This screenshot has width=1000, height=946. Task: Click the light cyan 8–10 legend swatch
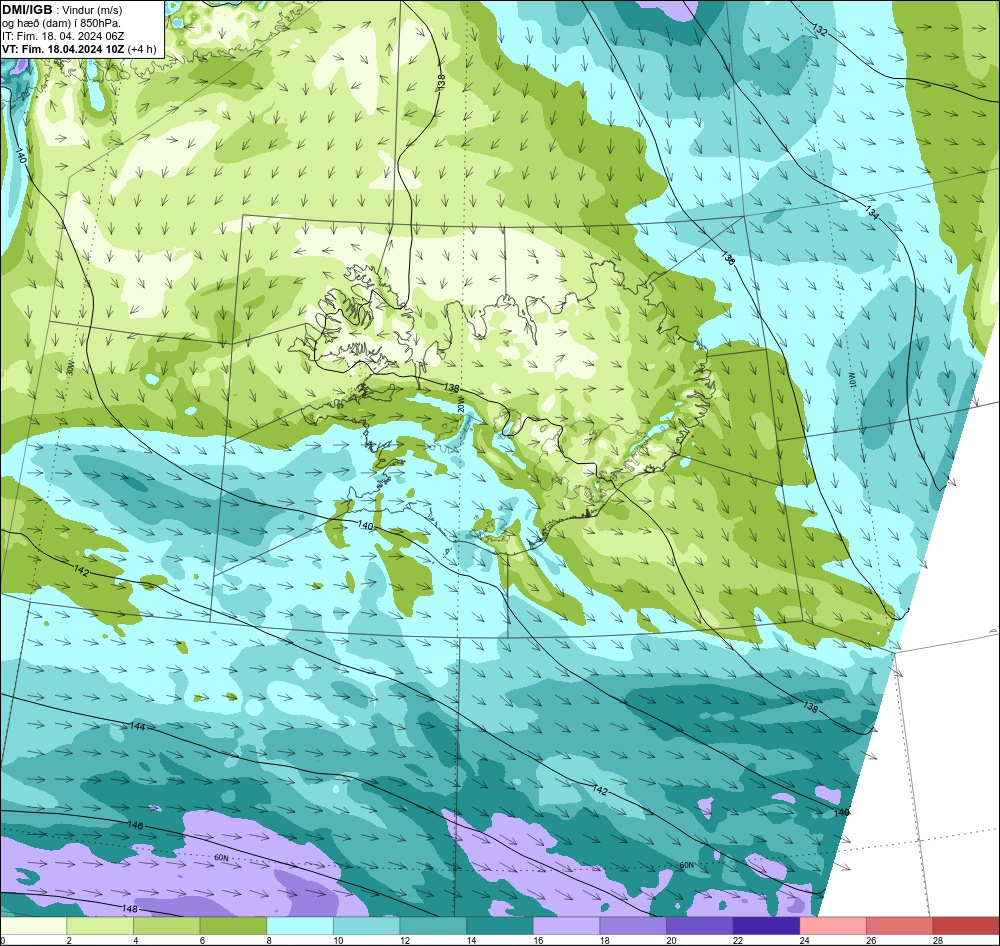coord(300,925)
